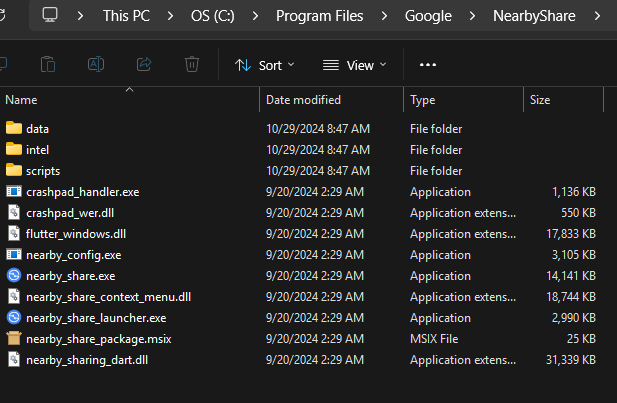The height and width of the screenshot is (403, 617).
Task: Click the computer monitor icon in address bar
Action: click(50, 15)
